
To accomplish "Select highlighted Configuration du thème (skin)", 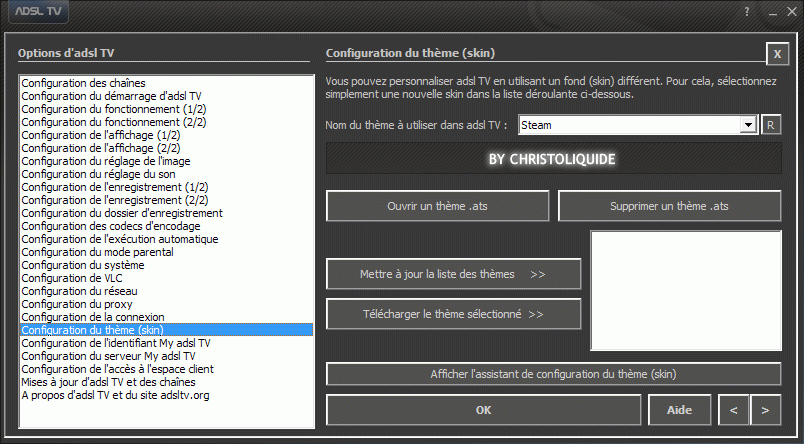I will tap(166, 330).
